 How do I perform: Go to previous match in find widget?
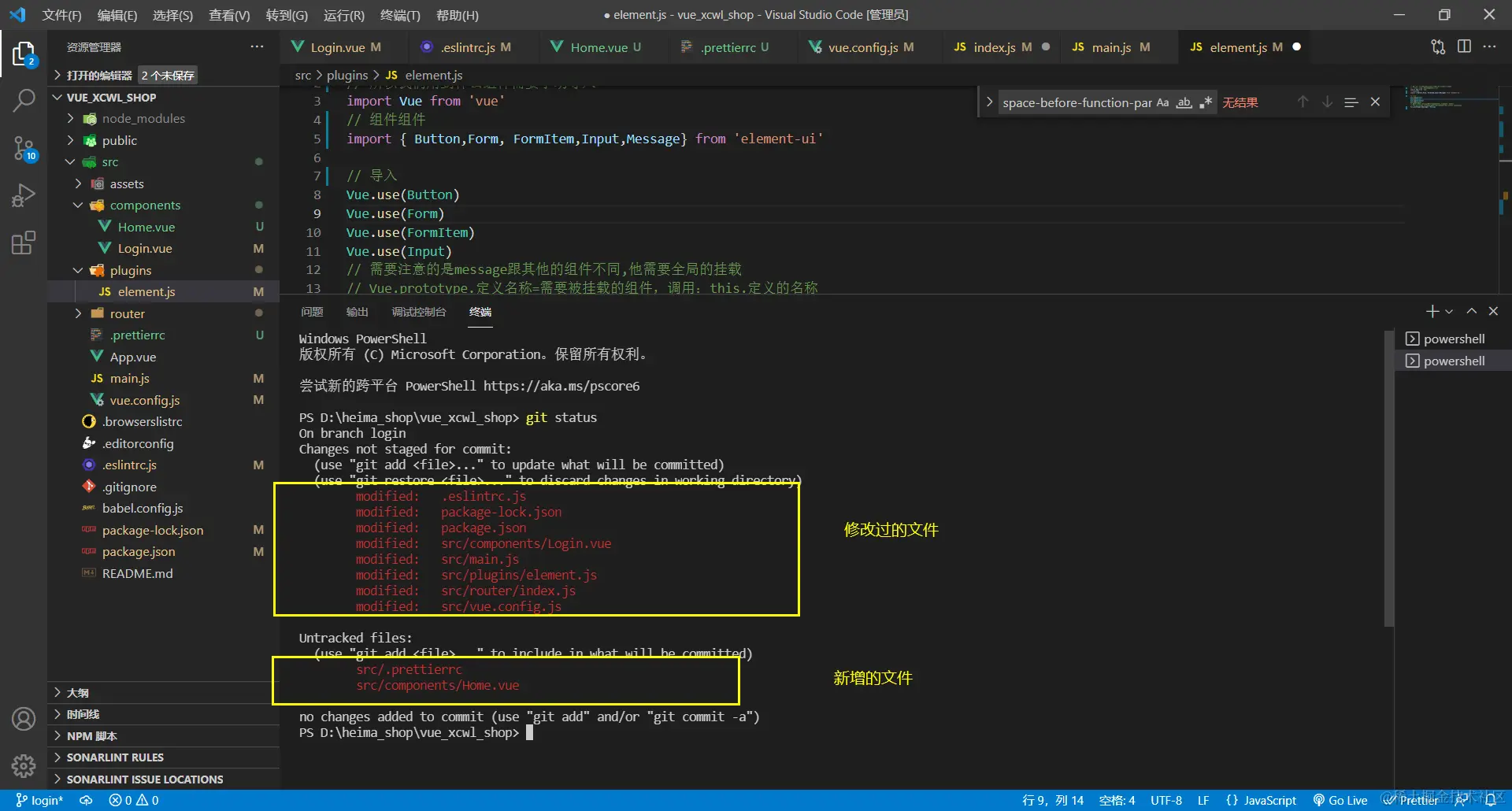(1303, 102)
